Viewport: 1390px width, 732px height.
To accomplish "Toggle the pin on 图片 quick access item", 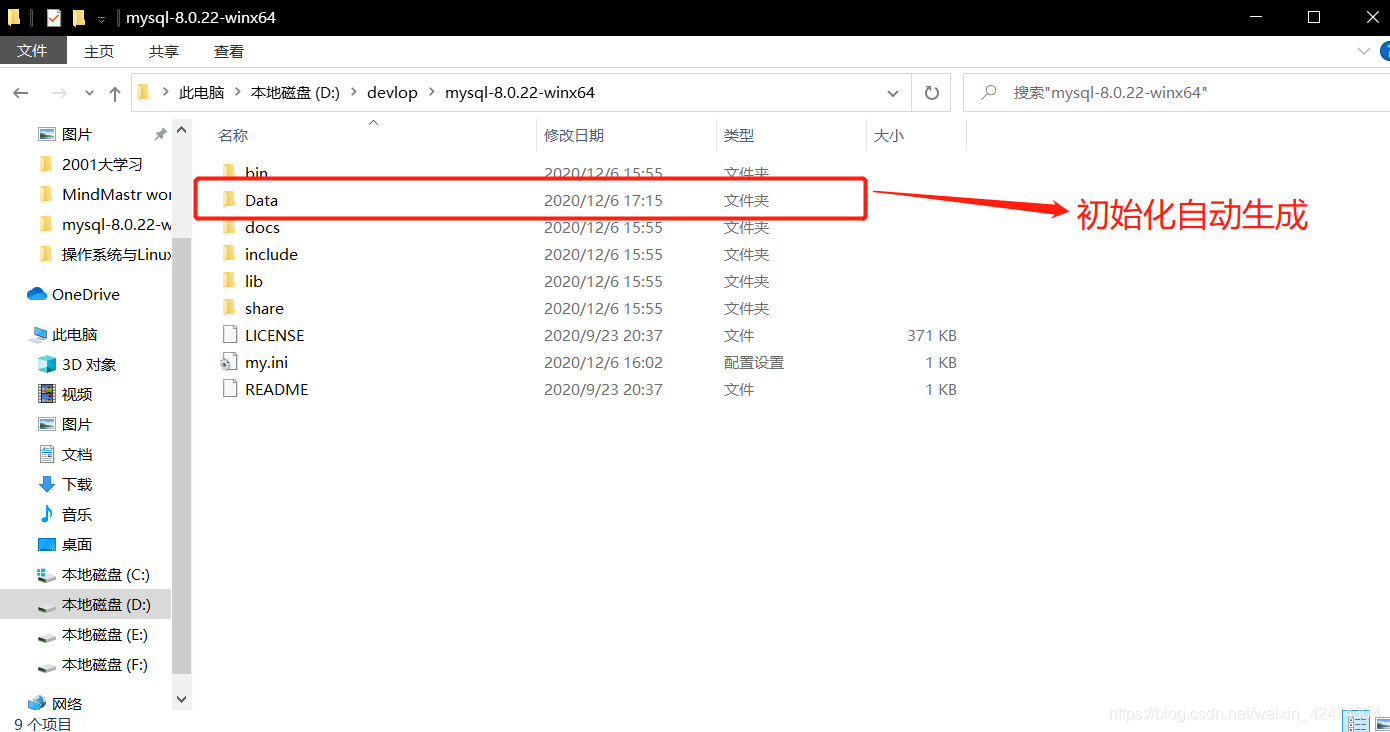I will pos(159,132).
